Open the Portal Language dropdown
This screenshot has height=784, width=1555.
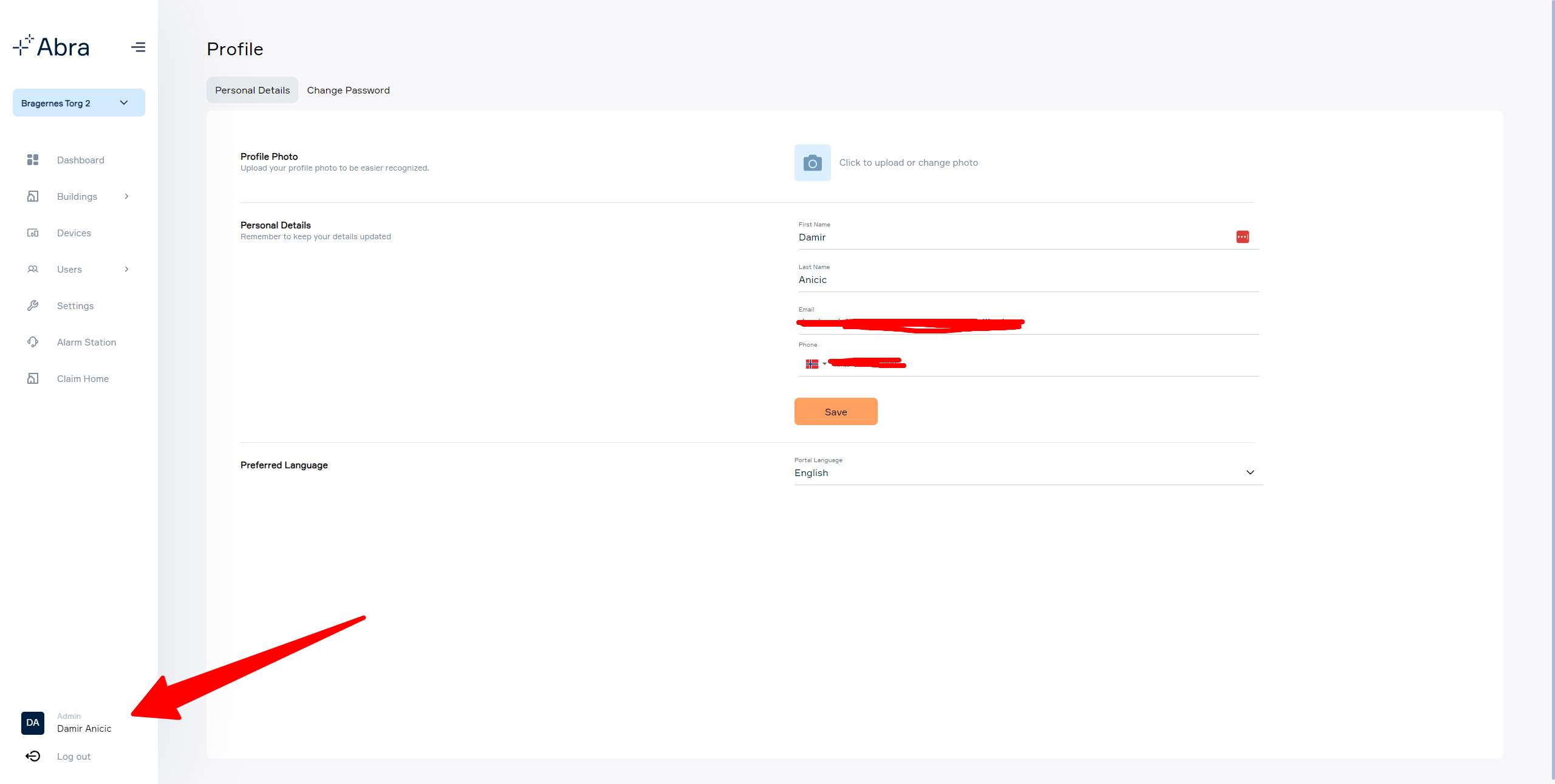[1028, 472]
